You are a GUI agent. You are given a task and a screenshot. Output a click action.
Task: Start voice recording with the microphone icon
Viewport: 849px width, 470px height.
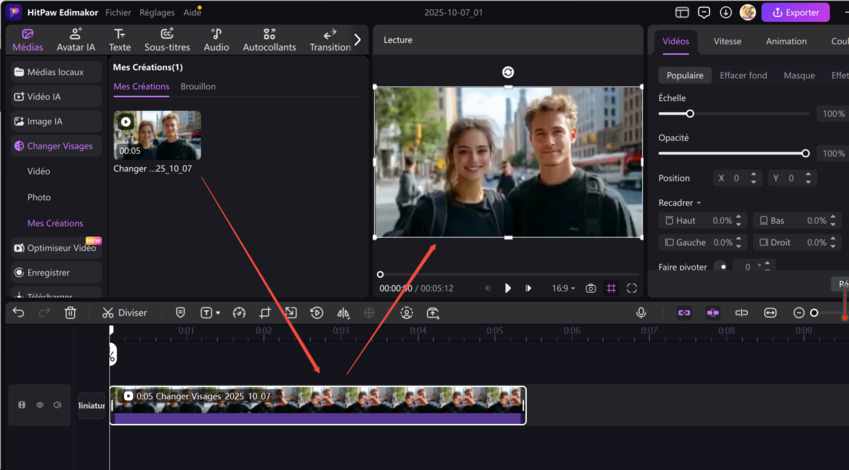tap(641, 313)
